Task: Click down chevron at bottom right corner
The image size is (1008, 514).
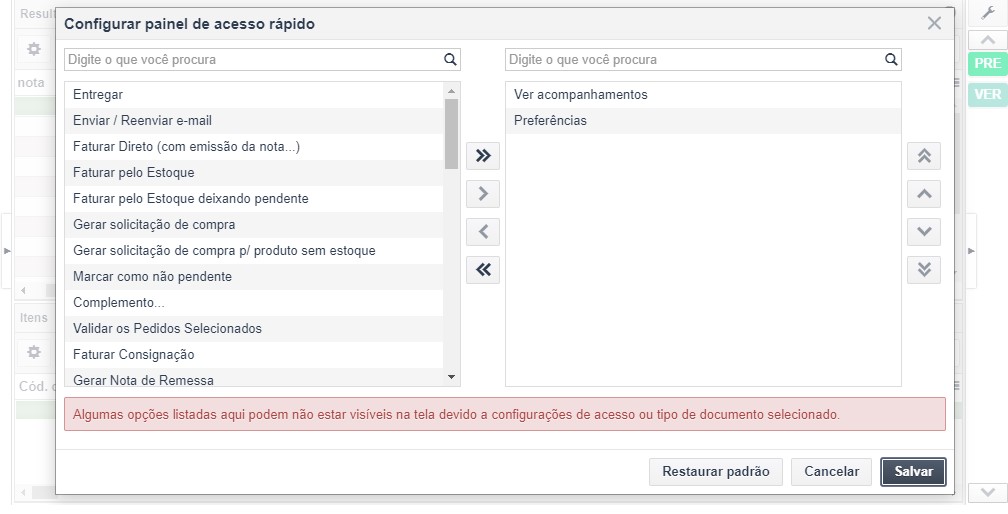Action: click(988, 493)
